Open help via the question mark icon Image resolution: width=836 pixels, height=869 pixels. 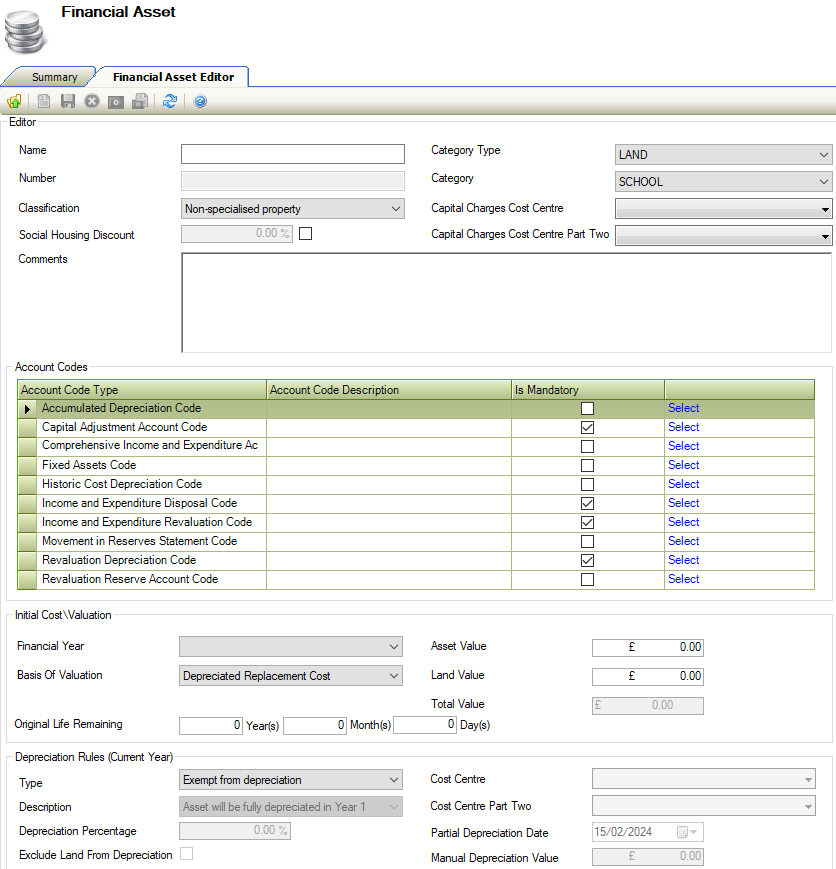pos(200,101)
